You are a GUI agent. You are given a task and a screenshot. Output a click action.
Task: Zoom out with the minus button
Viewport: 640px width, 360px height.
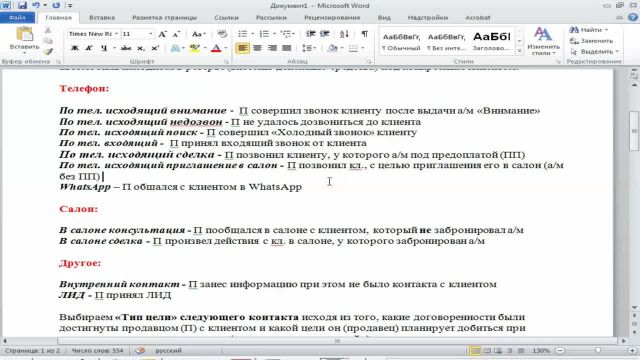(x=560, y=351)
